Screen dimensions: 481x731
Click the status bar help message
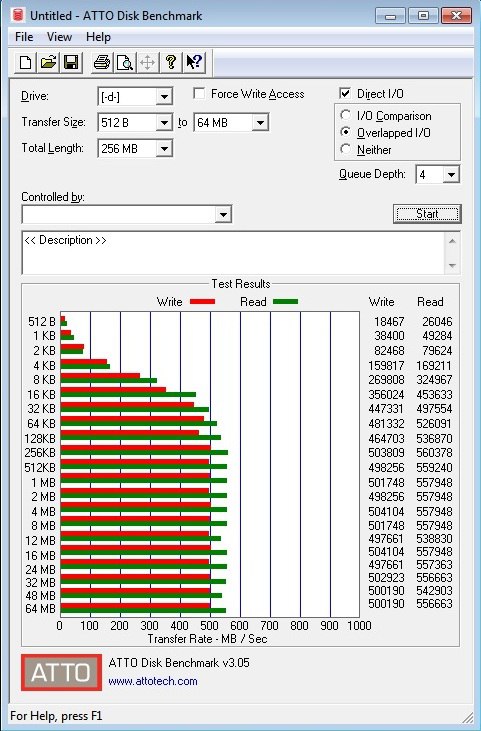pyautogui.click(x=56, y=716)
